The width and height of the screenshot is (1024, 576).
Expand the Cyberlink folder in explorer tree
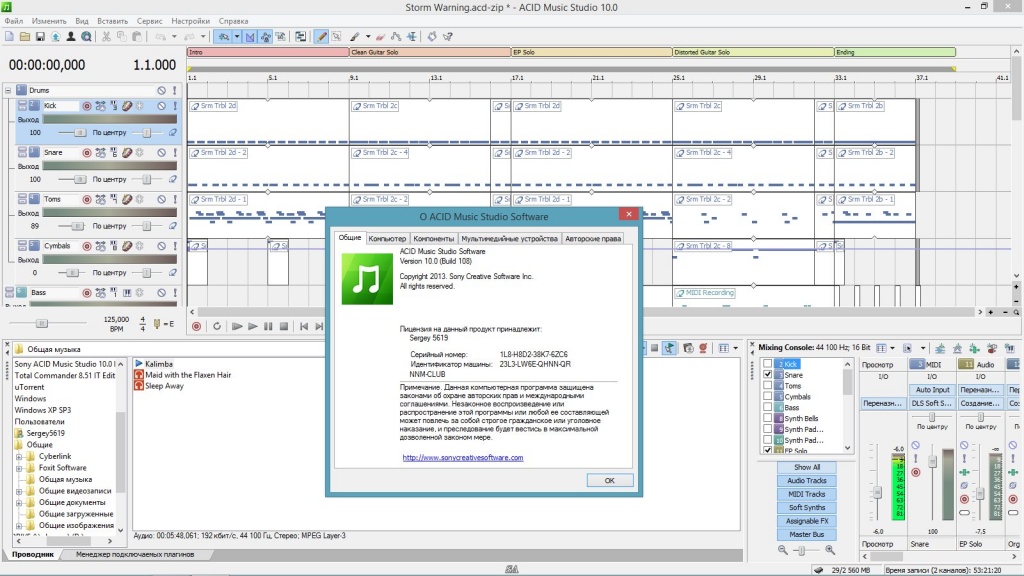(19, 456)
